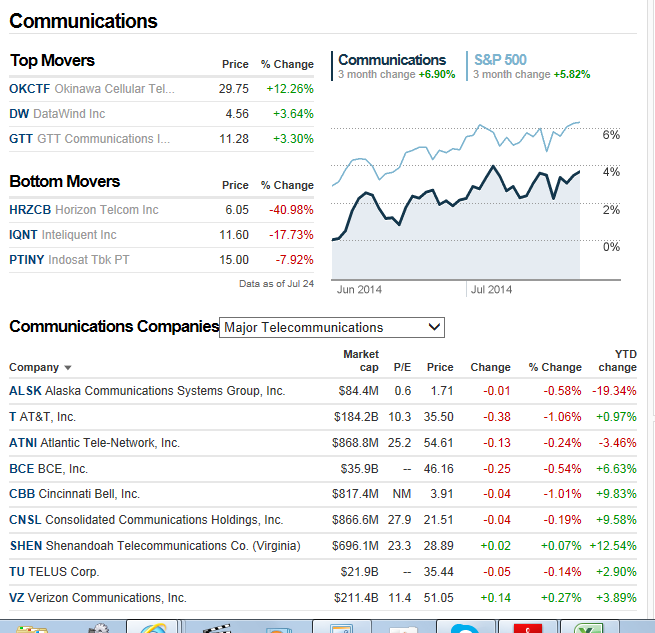655x633 pixels.
Task: Click the P/E column header
Action: [402, 367]
